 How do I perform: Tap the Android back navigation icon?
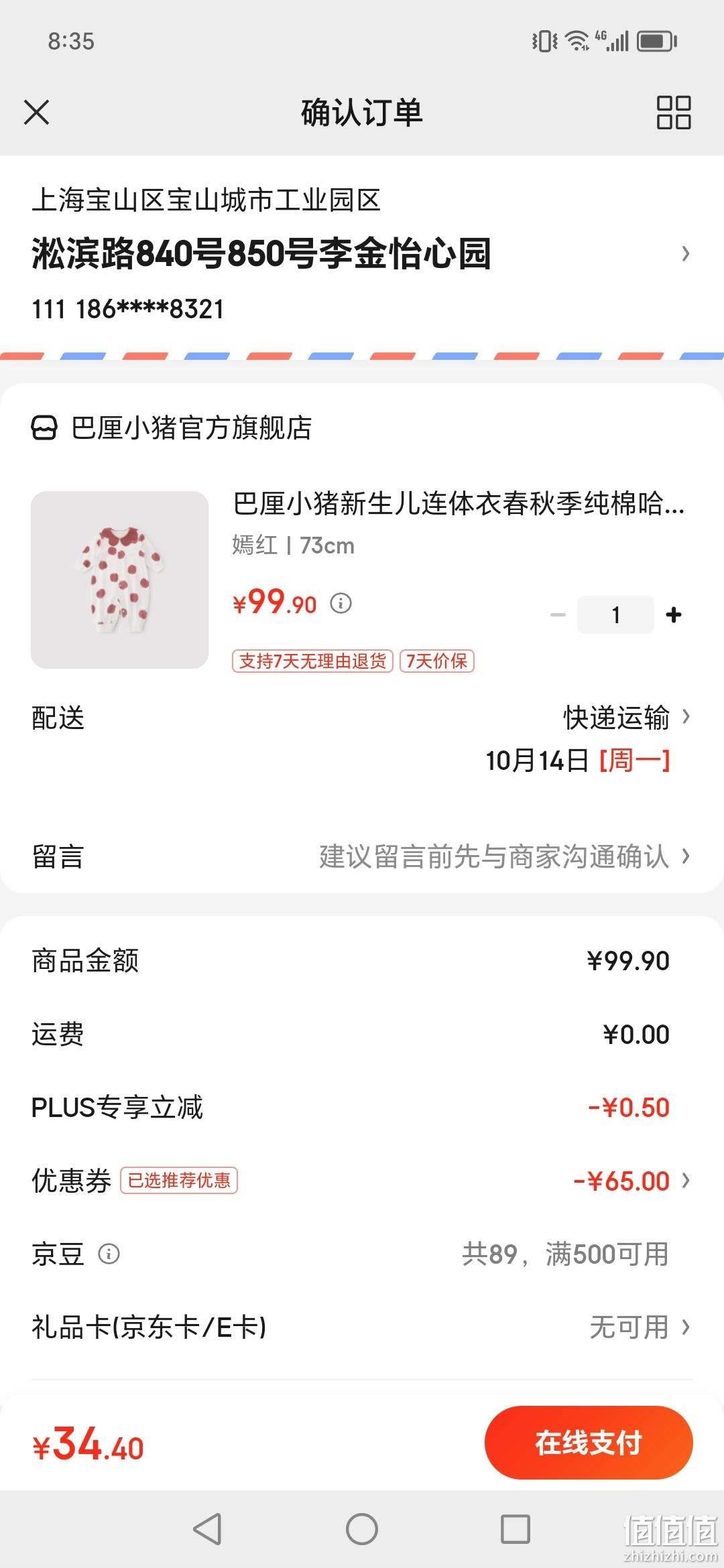tap(207, 1529)
